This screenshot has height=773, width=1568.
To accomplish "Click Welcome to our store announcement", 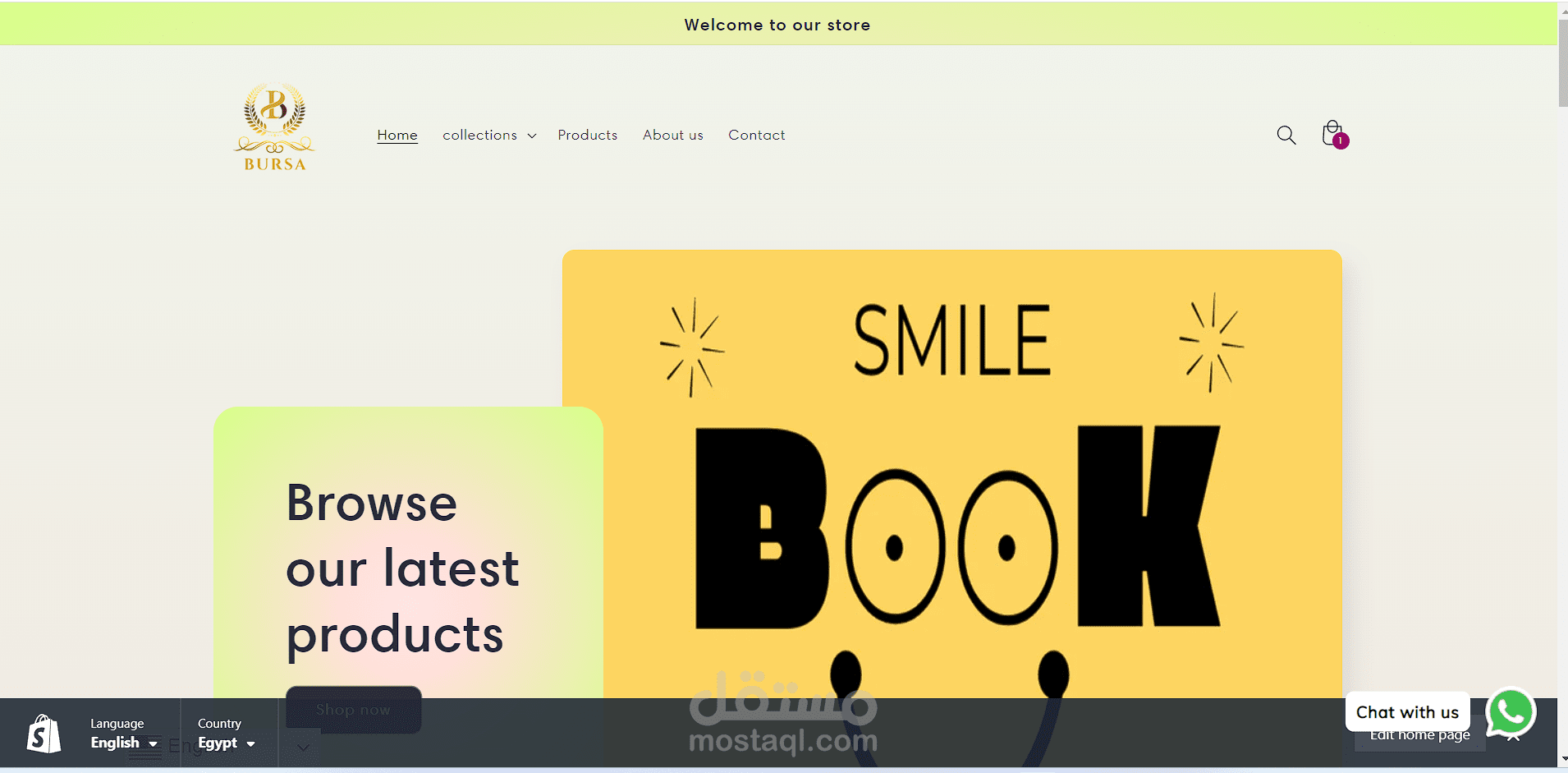I will [x=777, y=25].
